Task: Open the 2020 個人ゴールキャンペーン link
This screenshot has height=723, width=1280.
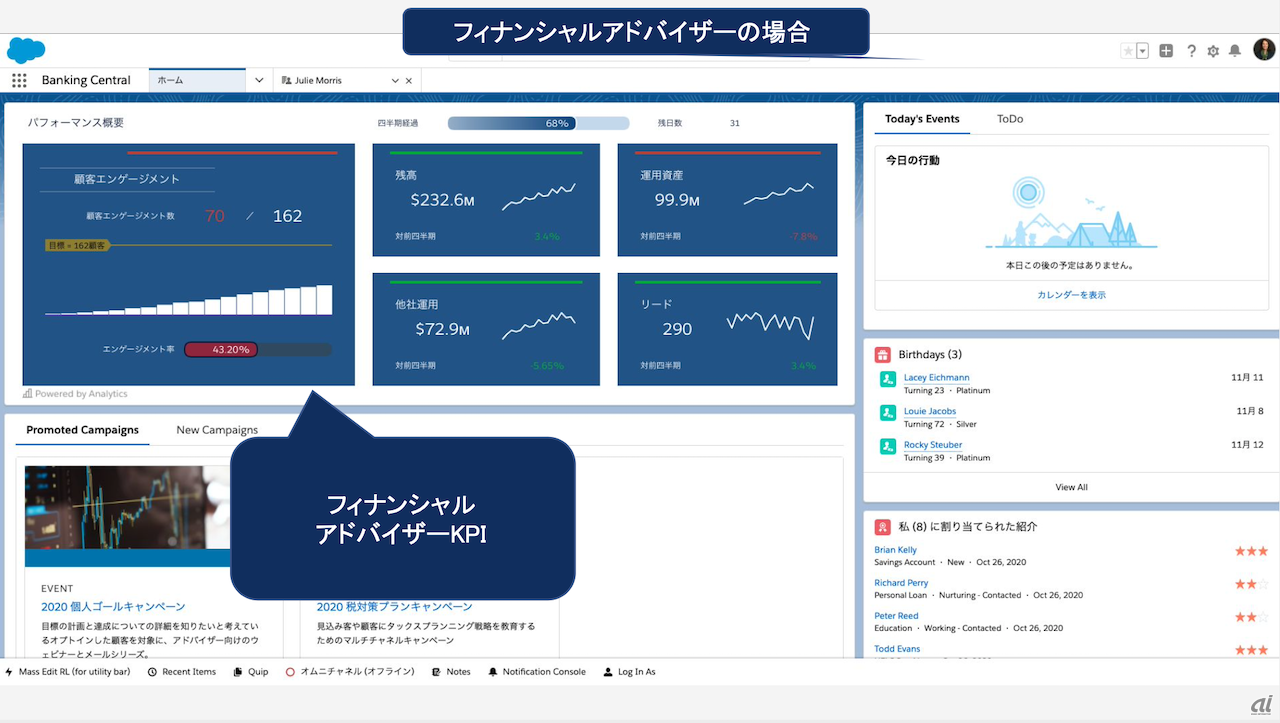Action: pos(113,607)
